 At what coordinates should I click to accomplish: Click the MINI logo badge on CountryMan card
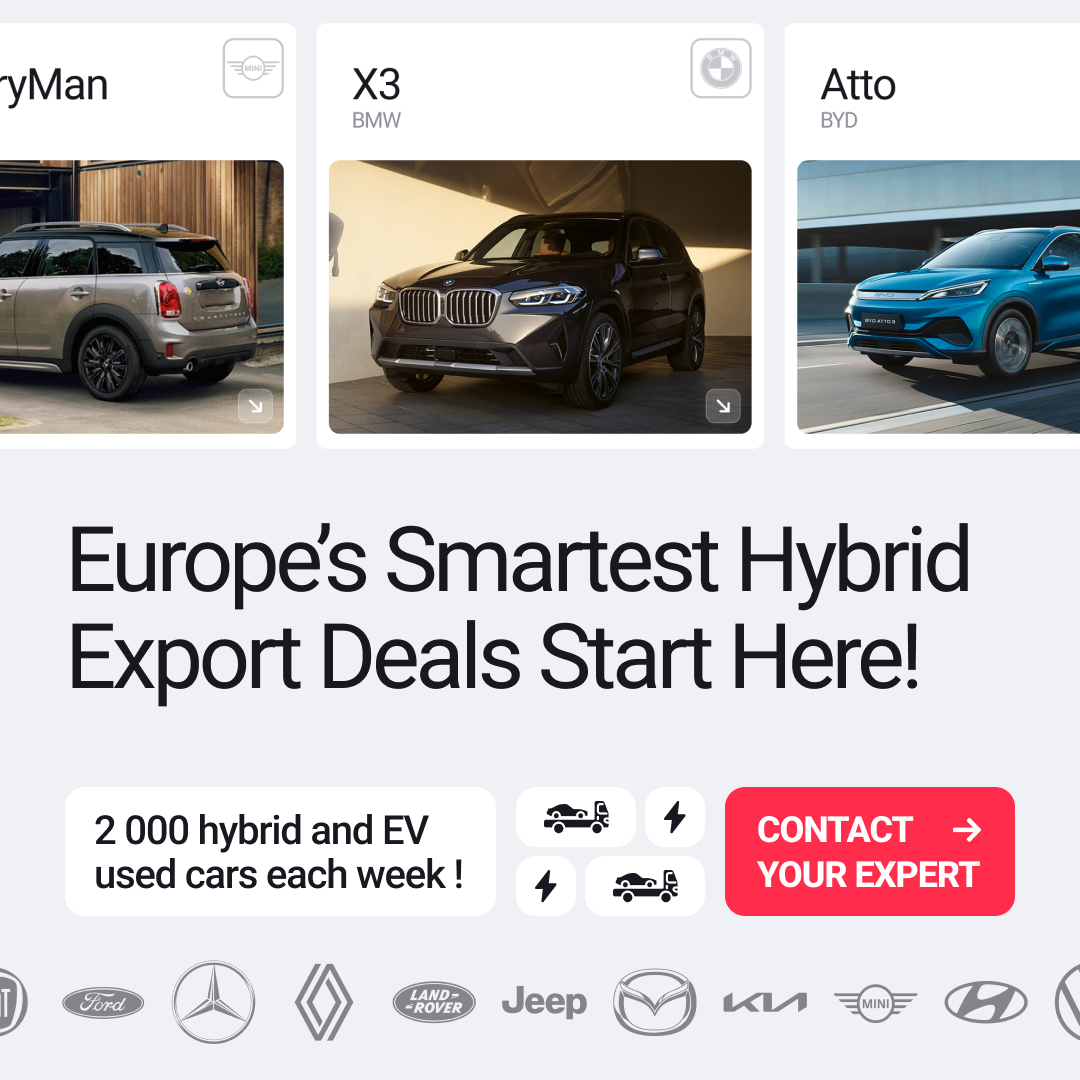click(x=253, y=68)
